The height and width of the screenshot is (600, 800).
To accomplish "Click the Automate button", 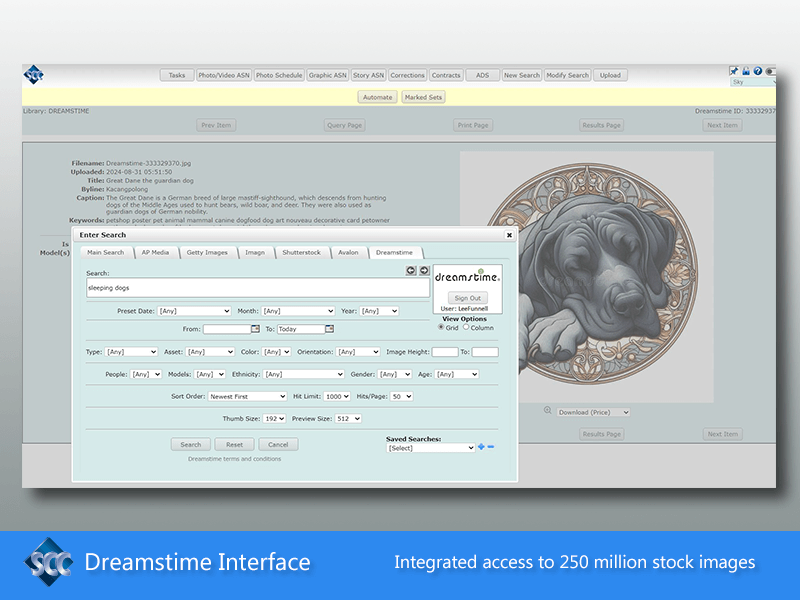I will pyautogui.click(x=378, y=97).
